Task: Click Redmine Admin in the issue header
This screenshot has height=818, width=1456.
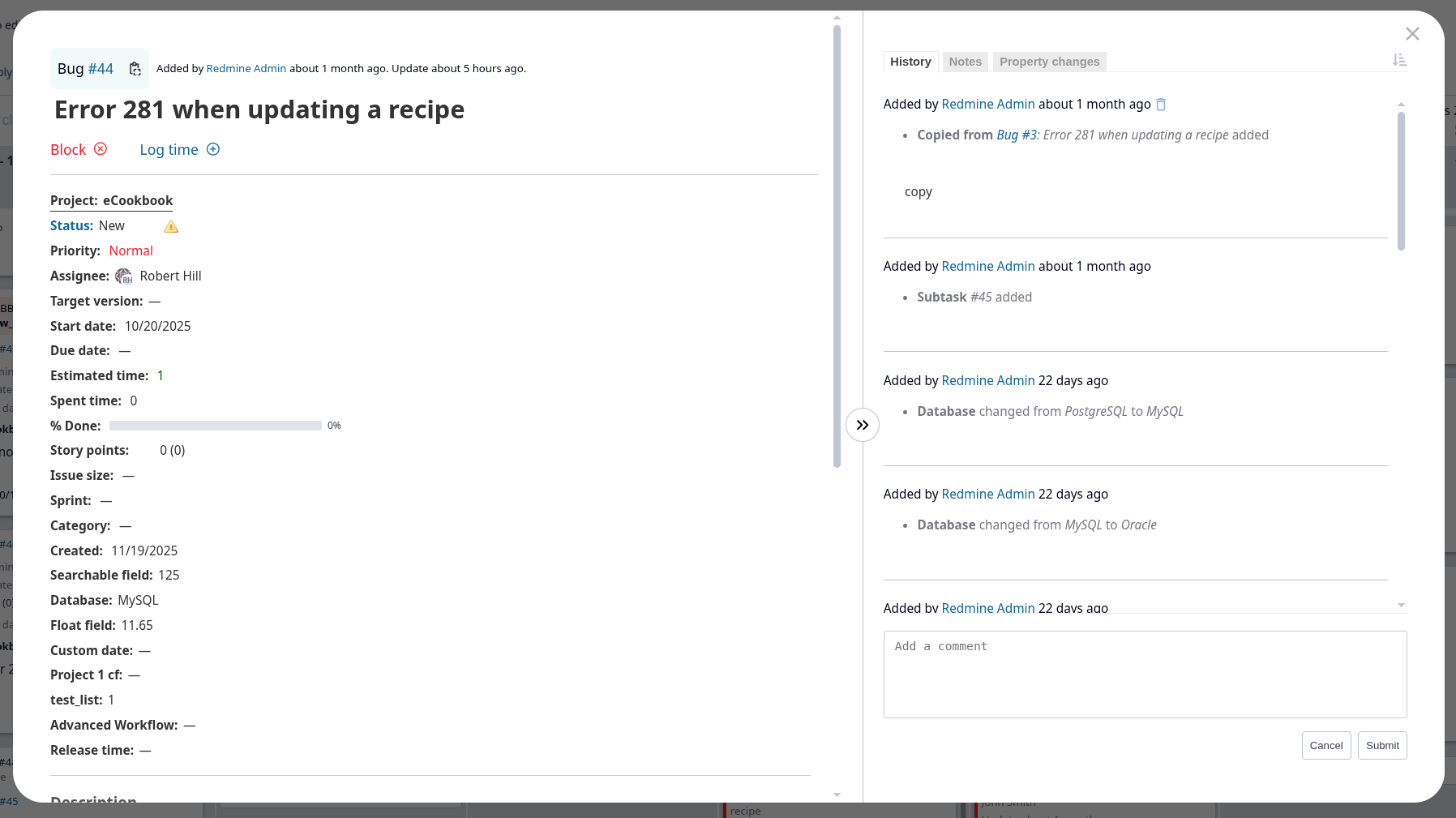Action: pyautogui.click(x=246, y=68)
